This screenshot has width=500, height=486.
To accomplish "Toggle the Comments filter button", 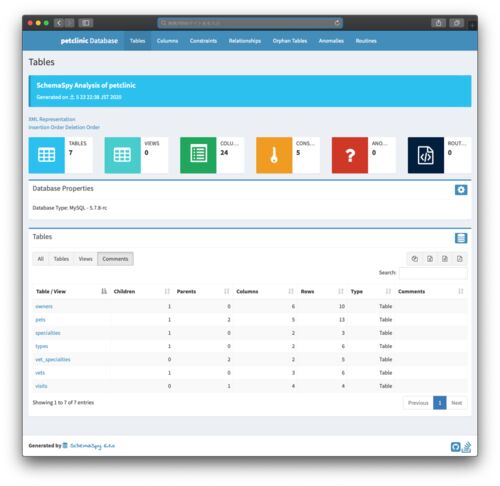I will [115, 259].
